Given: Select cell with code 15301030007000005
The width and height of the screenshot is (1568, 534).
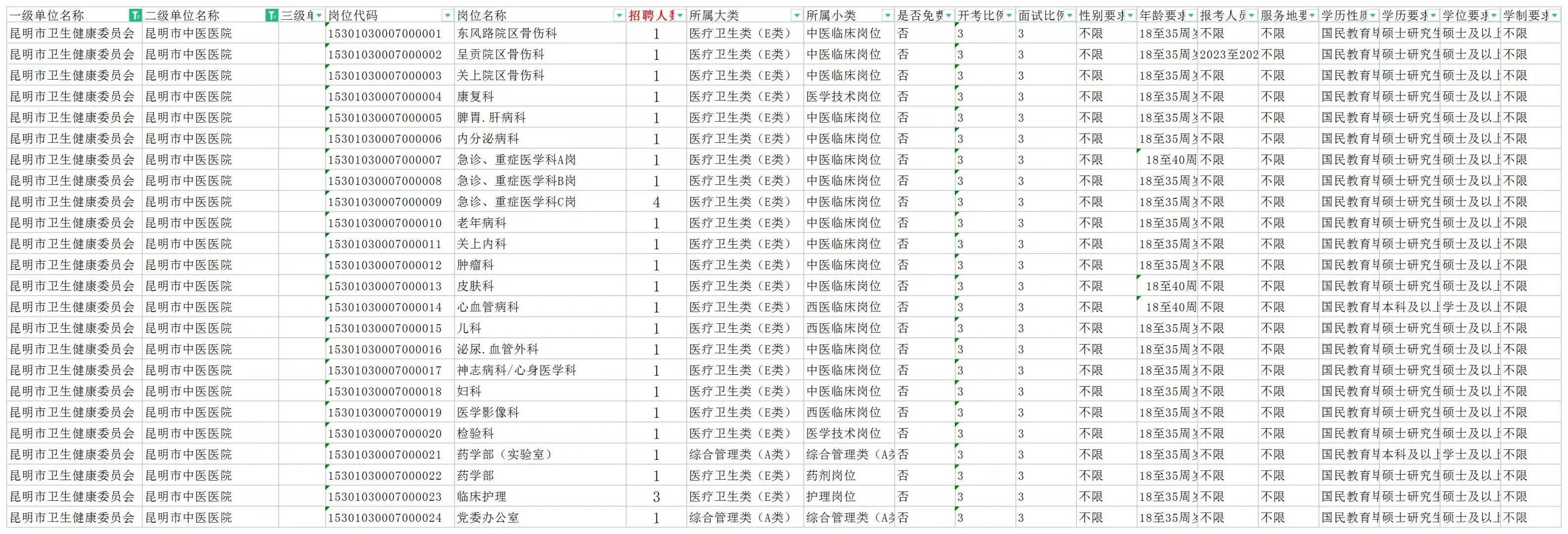Looking at the screenshot, I should point(390,118).
